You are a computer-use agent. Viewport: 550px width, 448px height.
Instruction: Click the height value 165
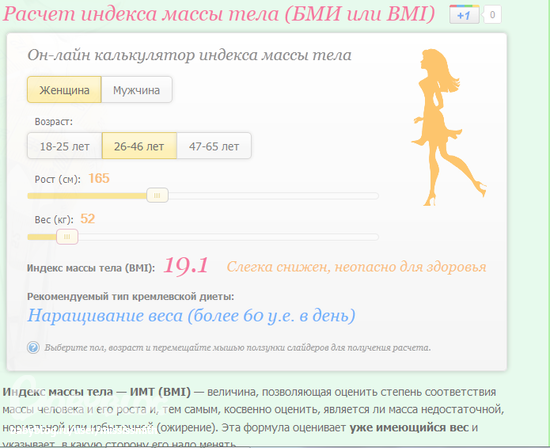(99, 178)
